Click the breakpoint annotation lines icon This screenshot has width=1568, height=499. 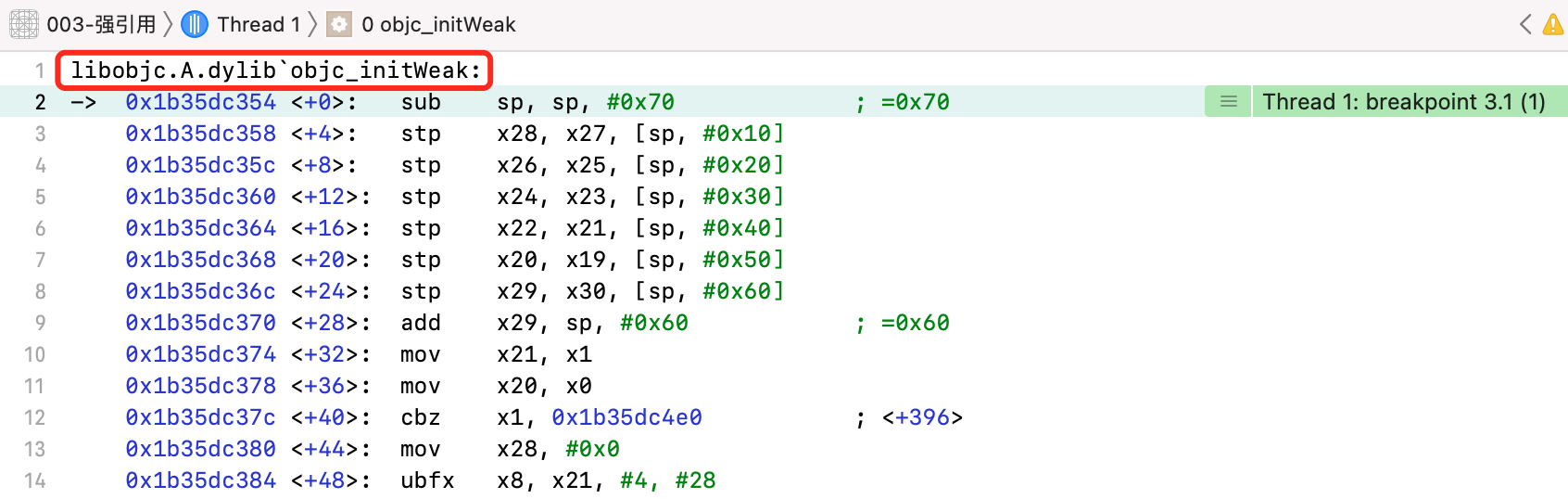[x=1229, y=101]
